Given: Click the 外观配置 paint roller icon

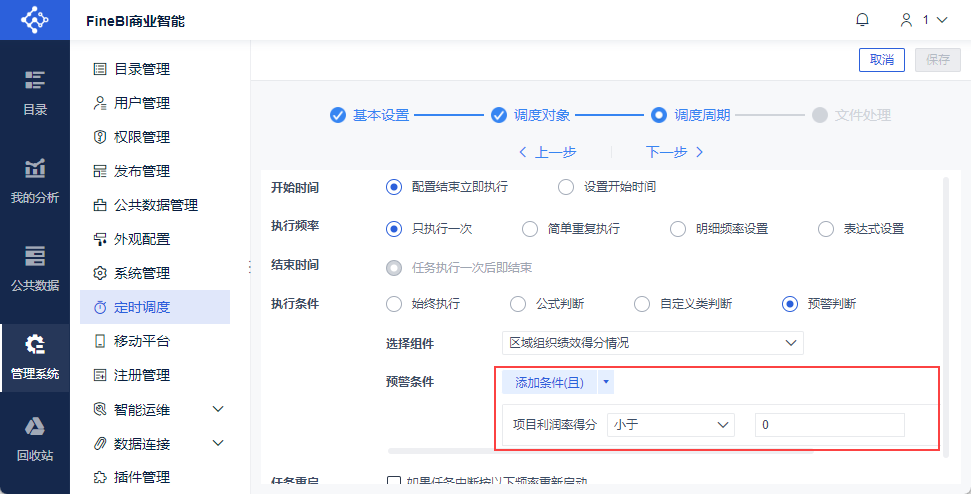Looking at the screenshot, I should click(x=99, y=239).
